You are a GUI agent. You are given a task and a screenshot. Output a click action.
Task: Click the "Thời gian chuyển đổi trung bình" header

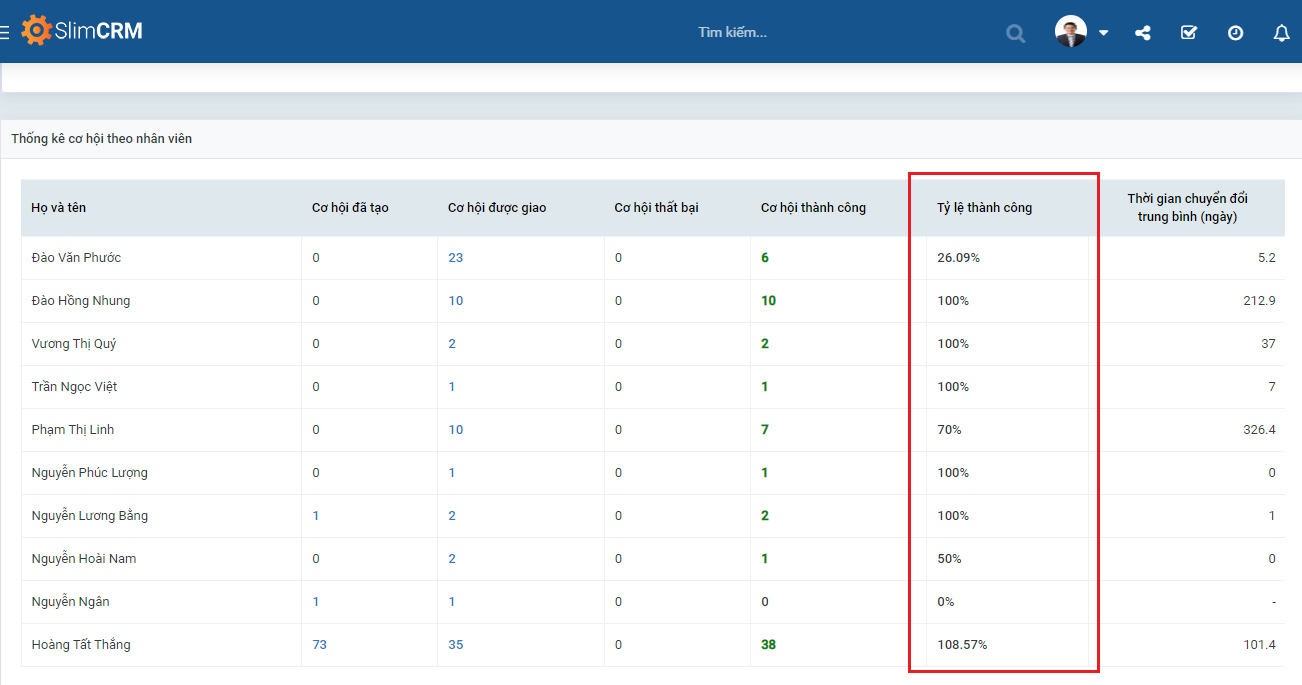click(x=1187, y=207)
